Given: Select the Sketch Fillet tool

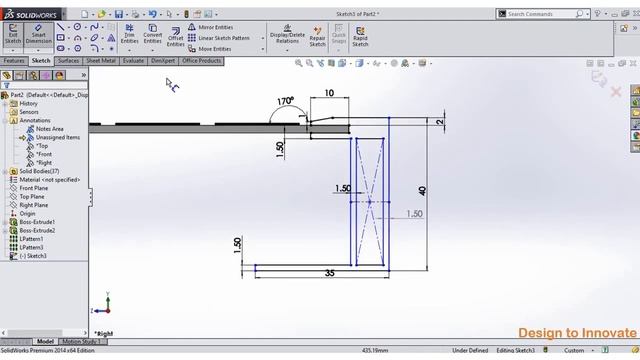Looking at the screenshot, I should click(x=94, y=49).
